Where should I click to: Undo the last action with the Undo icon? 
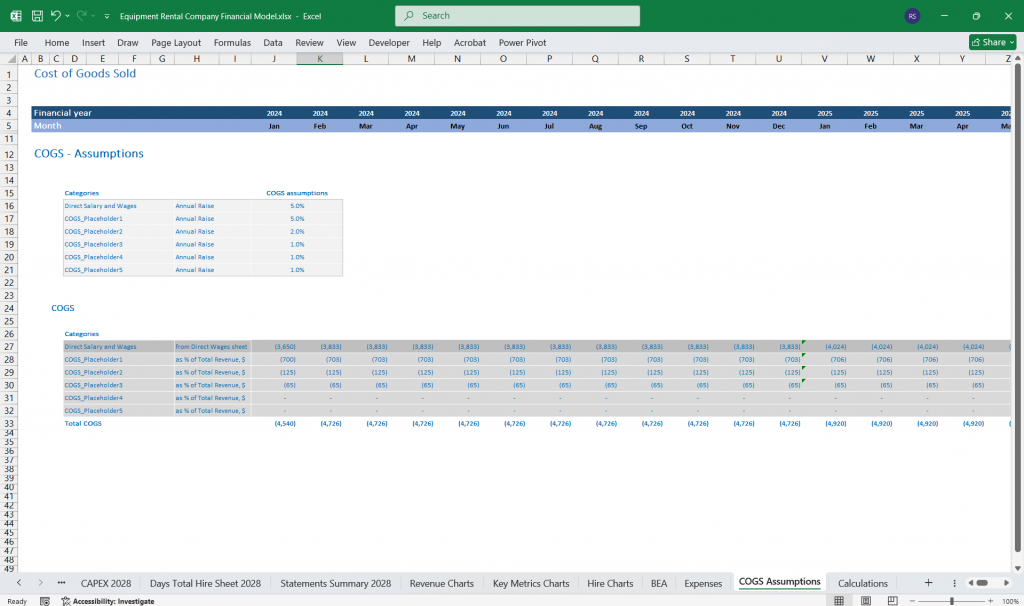tap(55, 15)
